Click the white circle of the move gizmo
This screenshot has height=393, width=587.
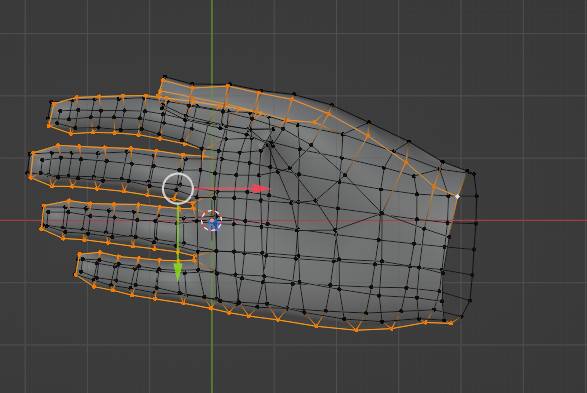pyautogui.click(x=178, y=189)
